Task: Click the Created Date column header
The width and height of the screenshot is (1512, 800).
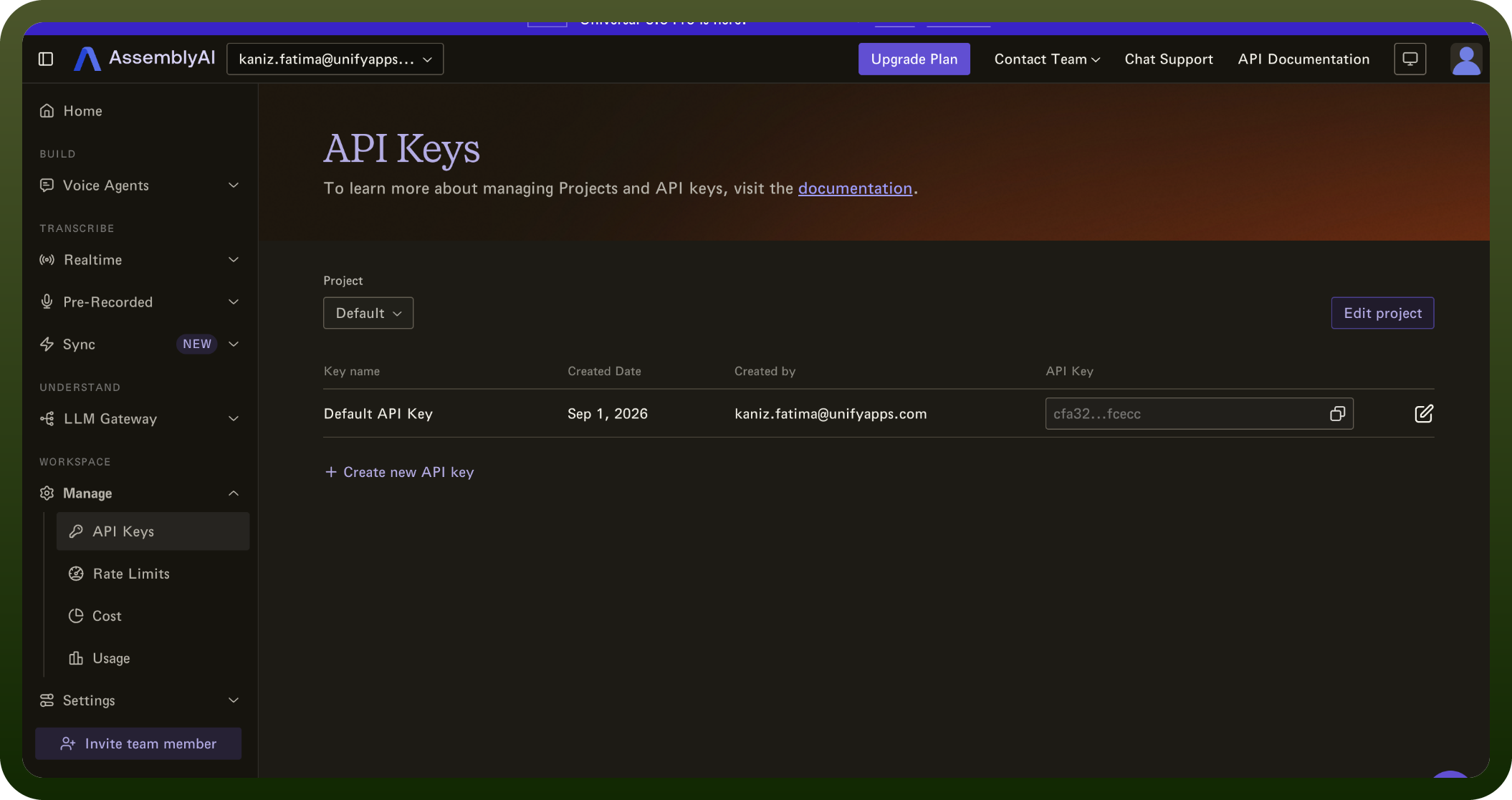Action: [604, 371]
